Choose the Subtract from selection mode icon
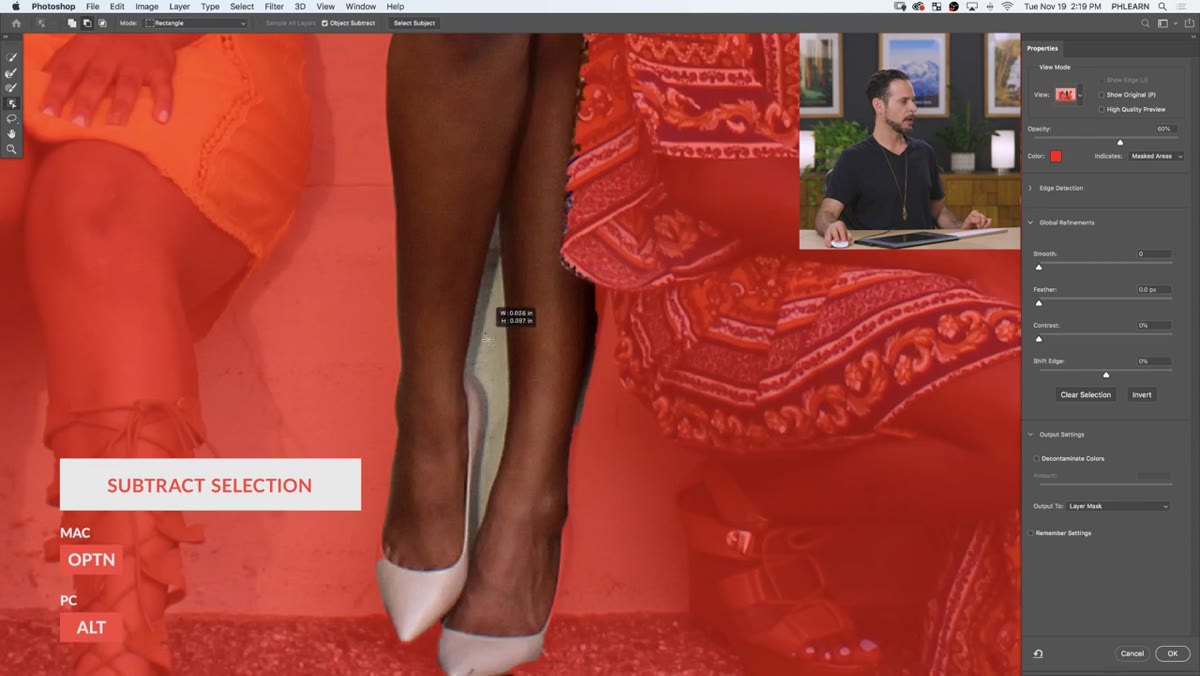 (x=87, y=23)
